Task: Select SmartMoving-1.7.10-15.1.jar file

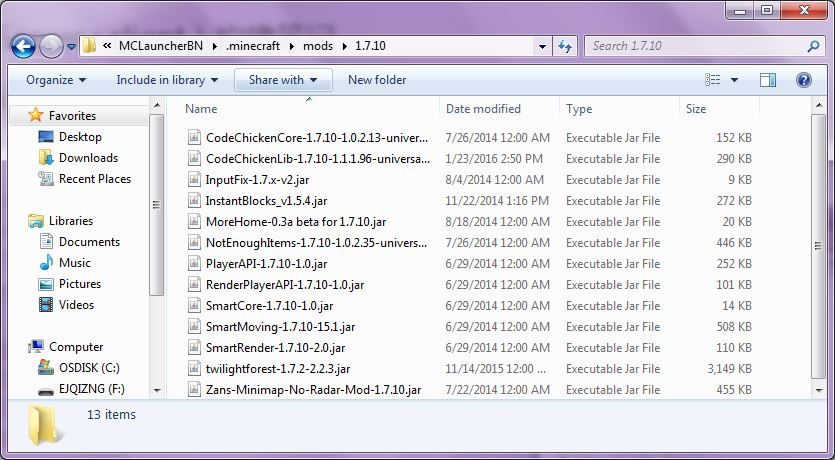Action: 280,327
